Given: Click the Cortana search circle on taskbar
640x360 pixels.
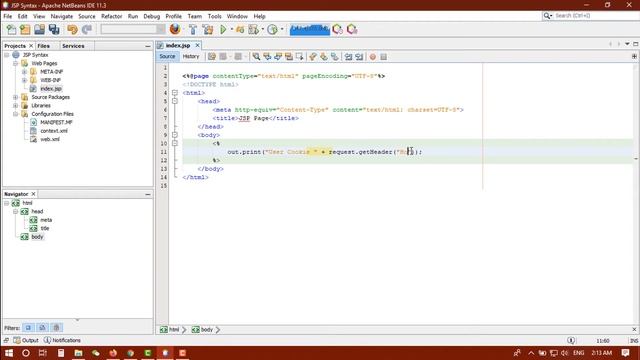Looking at the screenshot, I should click(x=26, y=353).
